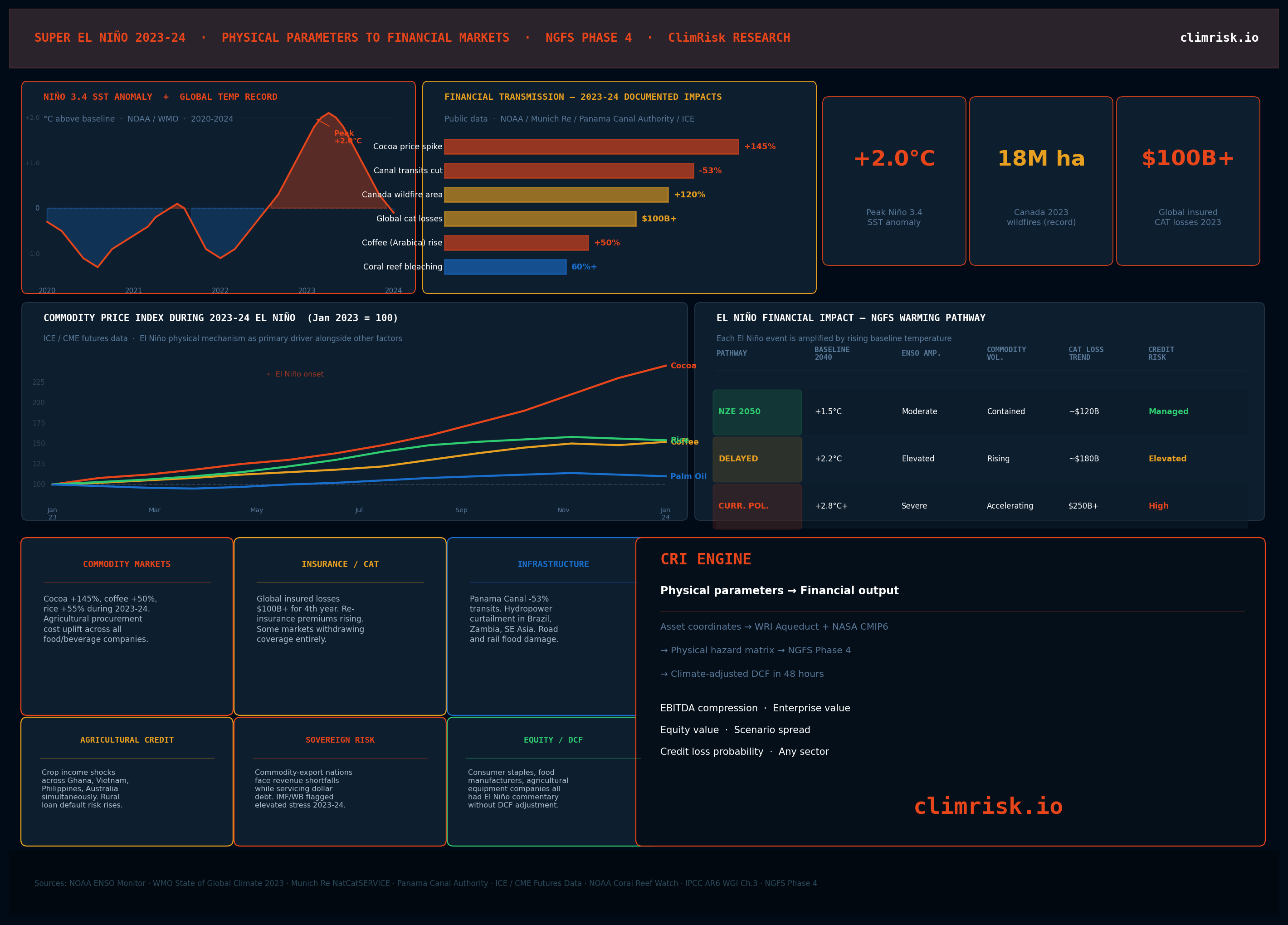Click the Cocoa line label
1288x925 pixels.
coord(683,365)
